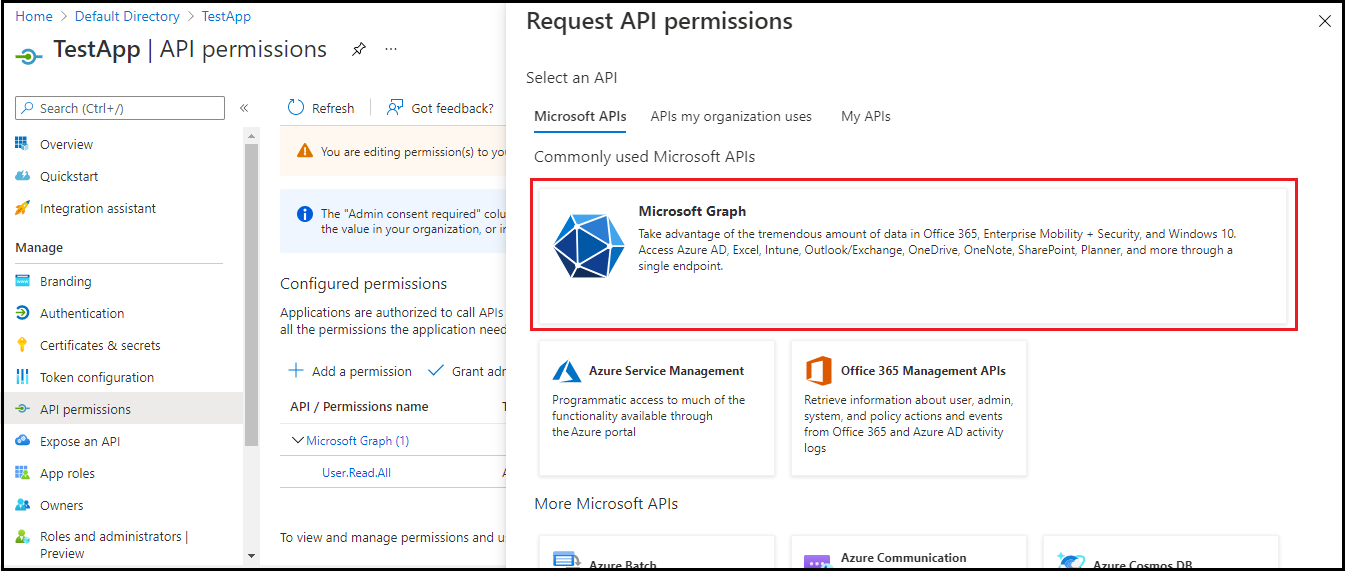Click the Configured permissions heading
Image resolution: width=1345 pixels, height=571 pixels.
pyautogui.click(x=364, y=284)
